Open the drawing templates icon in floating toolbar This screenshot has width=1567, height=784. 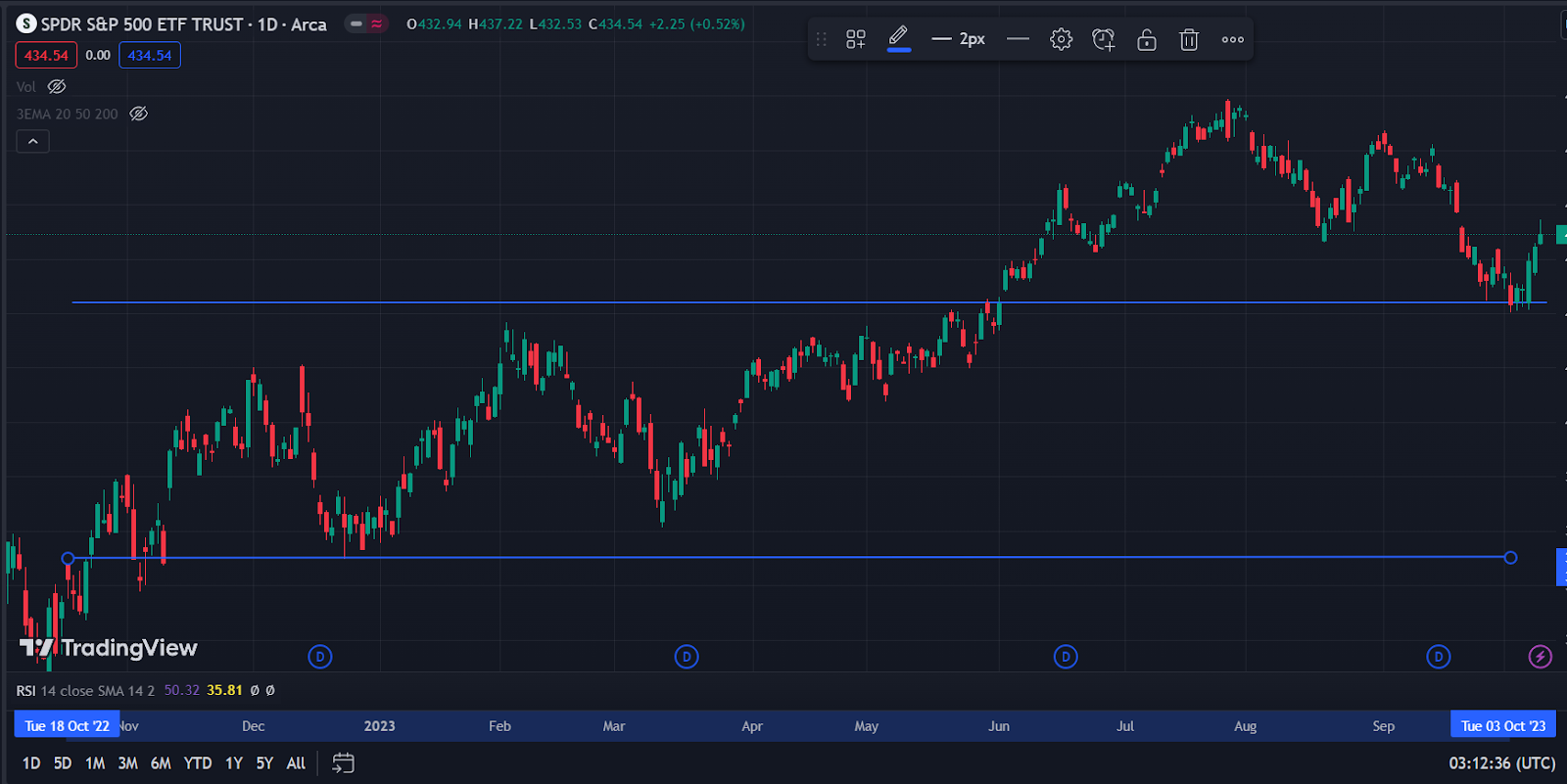(855, 39)
